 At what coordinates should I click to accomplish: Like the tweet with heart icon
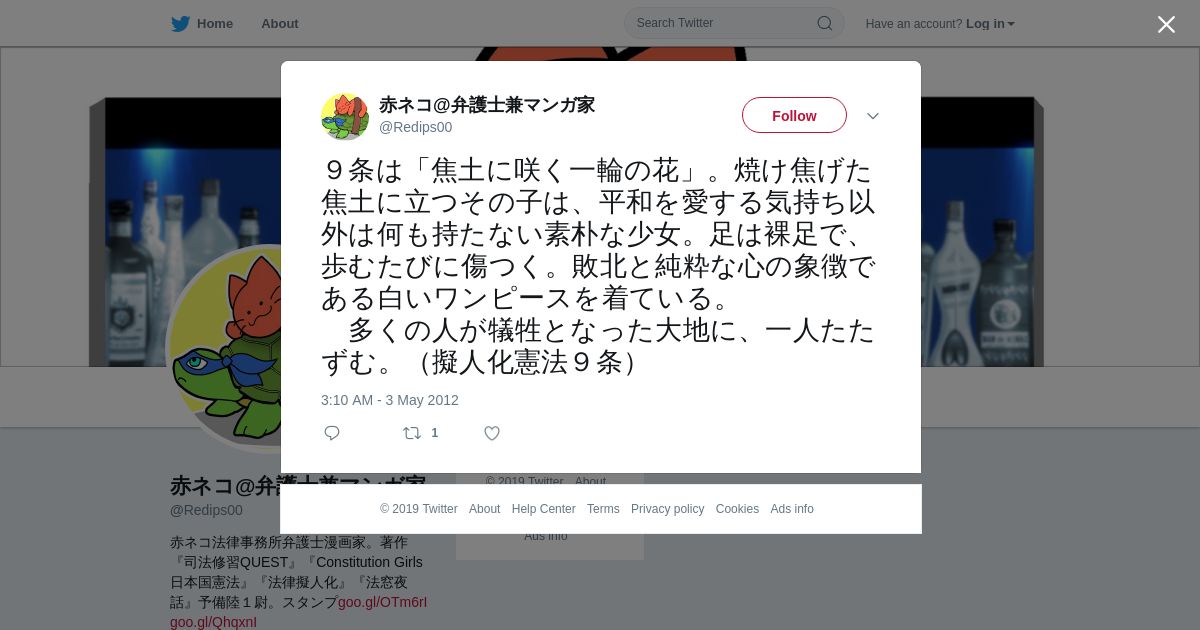tap(492, 433)
